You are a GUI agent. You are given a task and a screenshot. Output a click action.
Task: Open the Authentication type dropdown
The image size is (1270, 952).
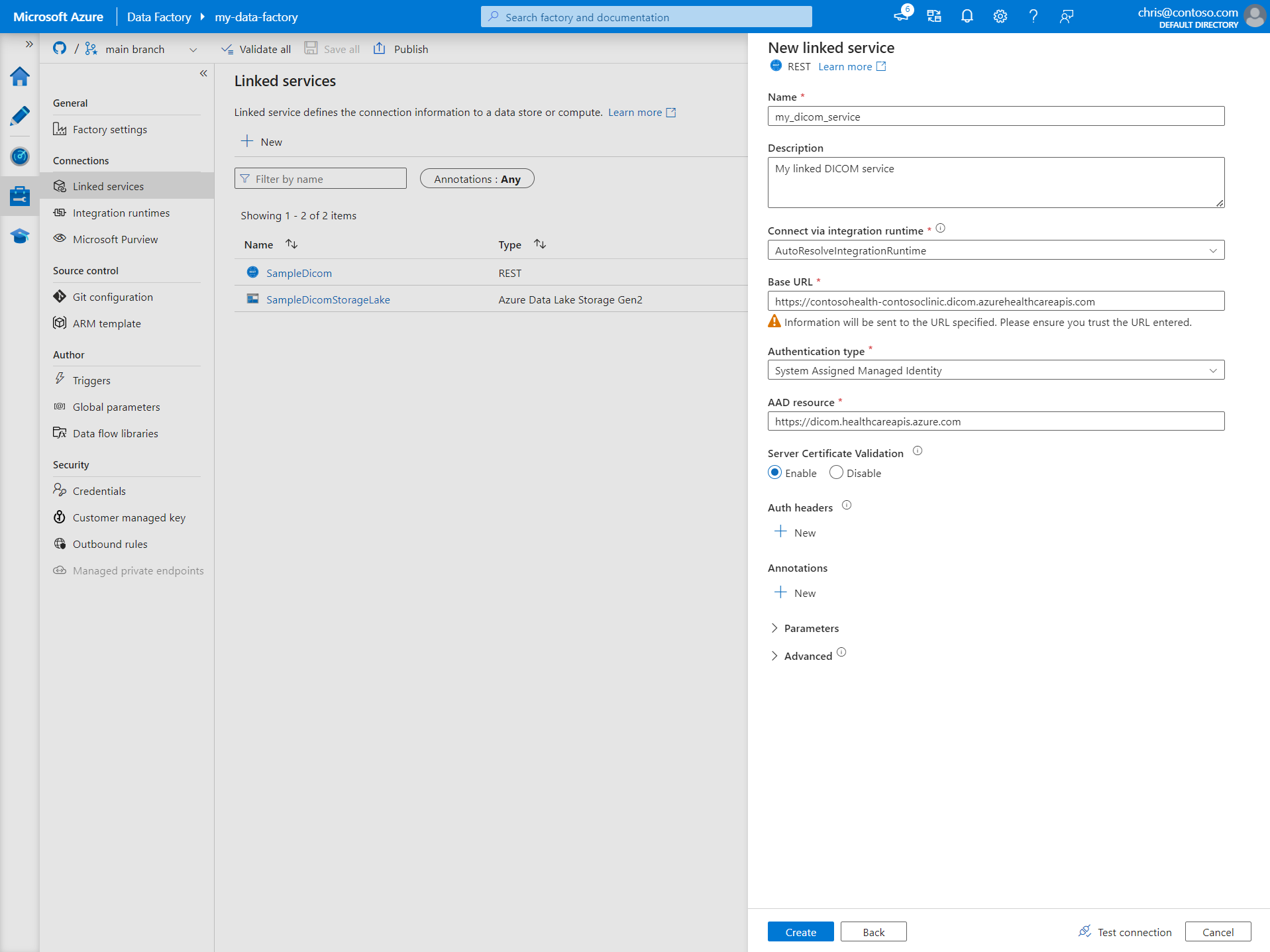coord(995,370)
